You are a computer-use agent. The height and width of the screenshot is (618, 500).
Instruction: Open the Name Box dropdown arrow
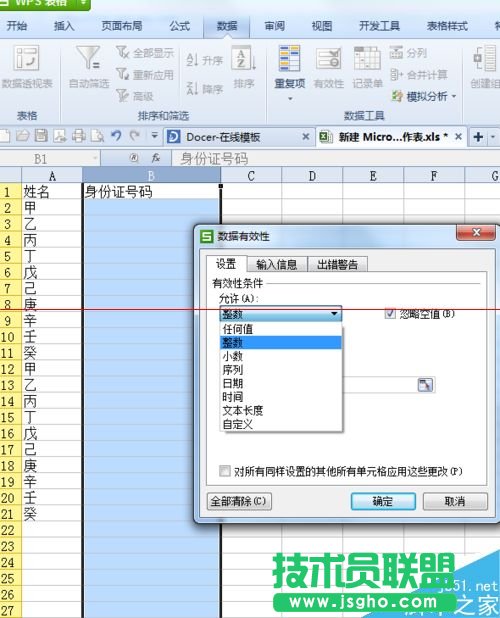tap(95, 158)
